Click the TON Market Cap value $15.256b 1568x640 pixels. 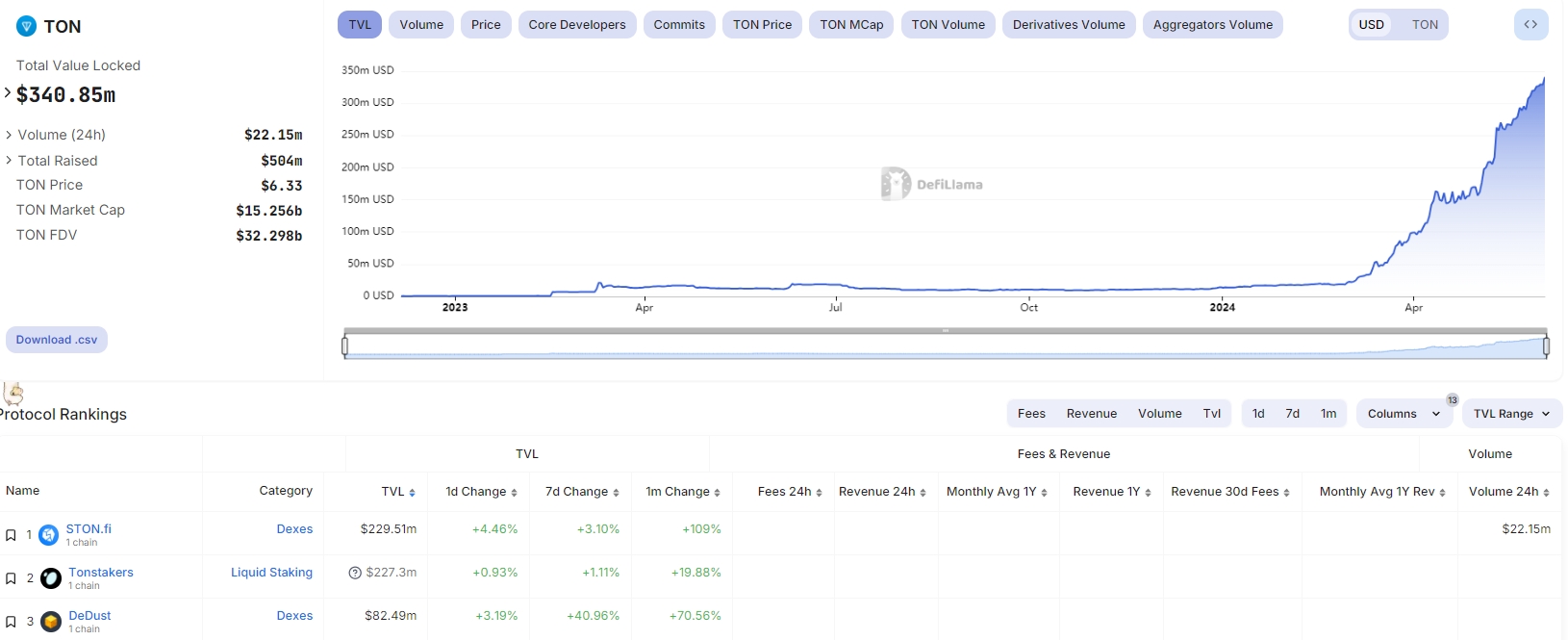point(269,211)
